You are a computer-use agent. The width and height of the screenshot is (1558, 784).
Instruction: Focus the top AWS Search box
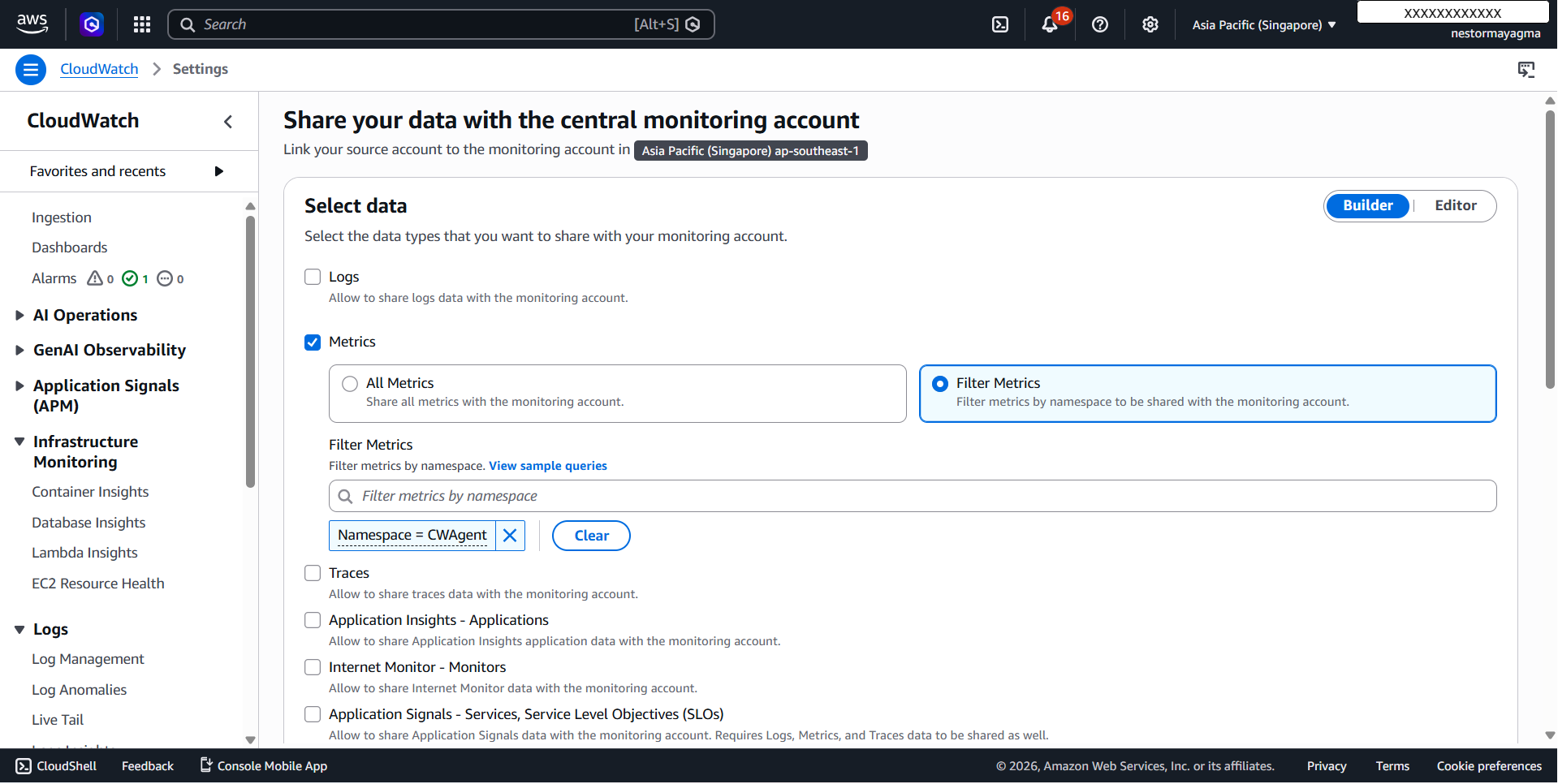pyautogui.click(x=441, y=24)
